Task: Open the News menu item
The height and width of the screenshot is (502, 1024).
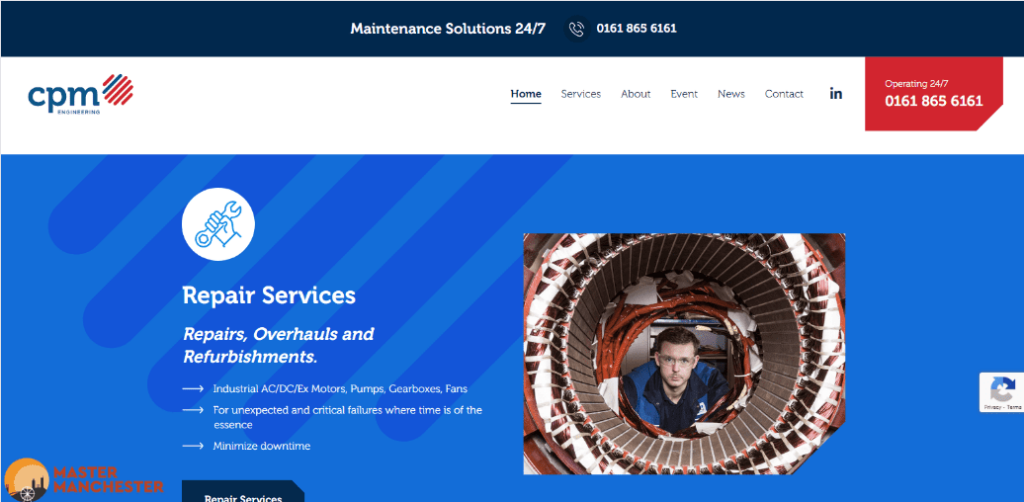Action: click(731, 94)
